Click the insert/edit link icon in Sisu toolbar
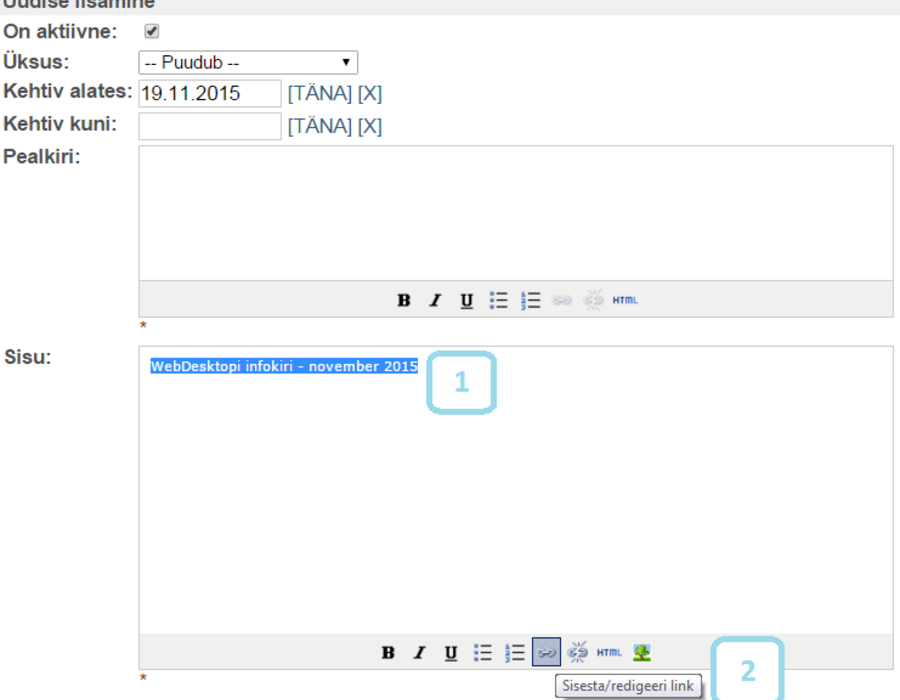This screenshot has width=900, height=700. 546,652
